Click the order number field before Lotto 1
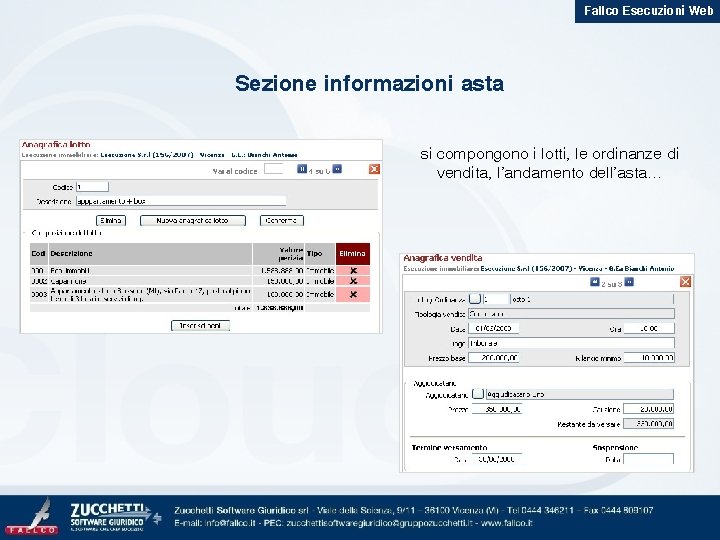720x540 pixels. [496, 299]
